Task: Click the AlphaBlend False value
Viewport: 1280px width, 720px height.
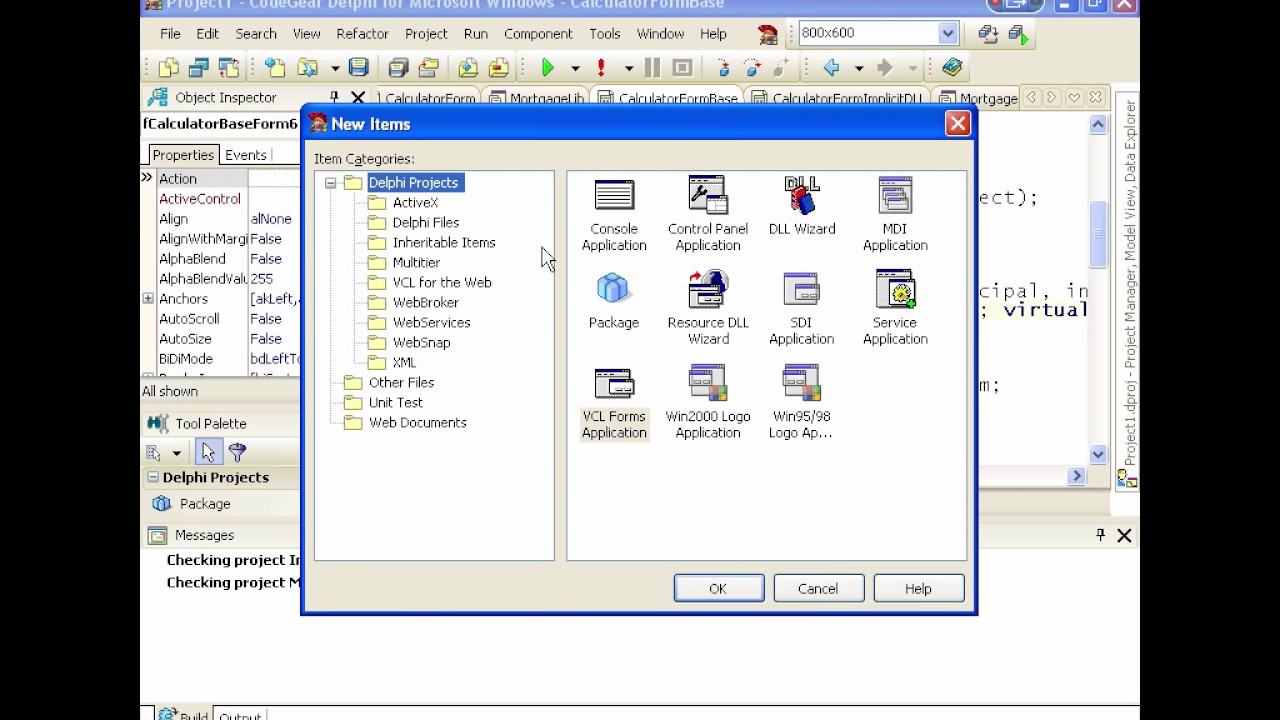Action: [x=266, y=258]
